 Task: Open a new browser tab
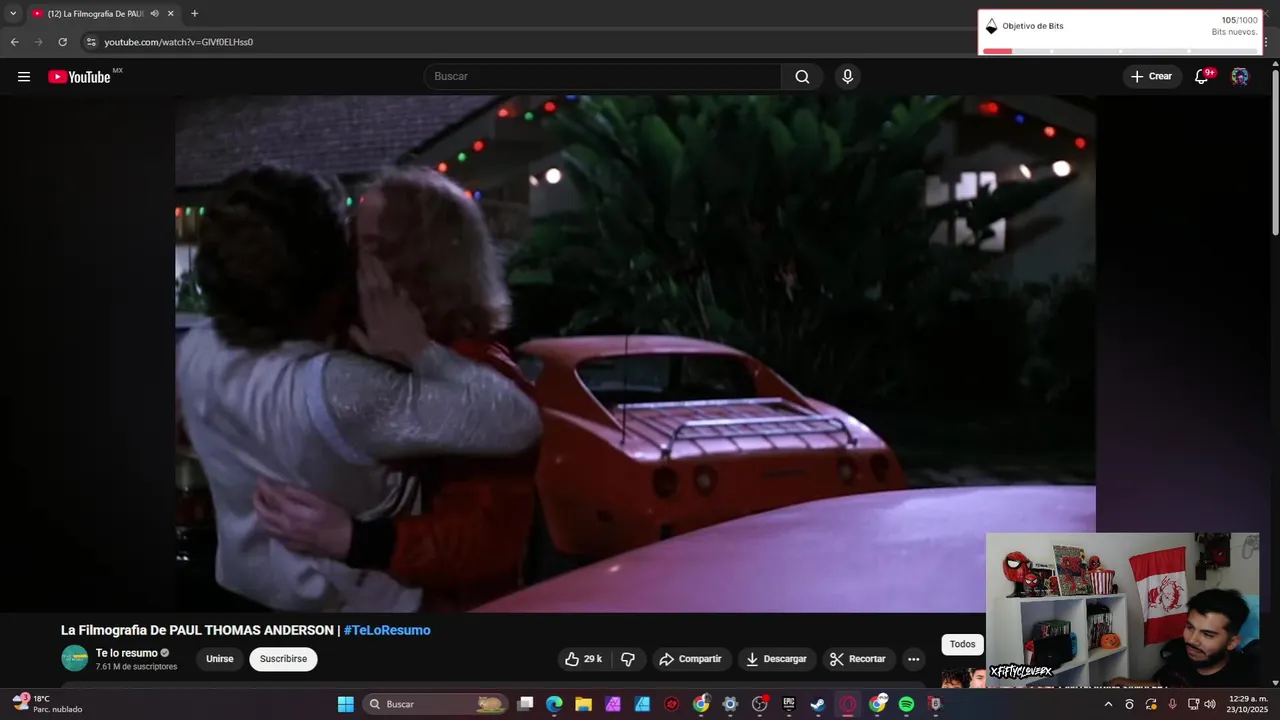(194, 14)
